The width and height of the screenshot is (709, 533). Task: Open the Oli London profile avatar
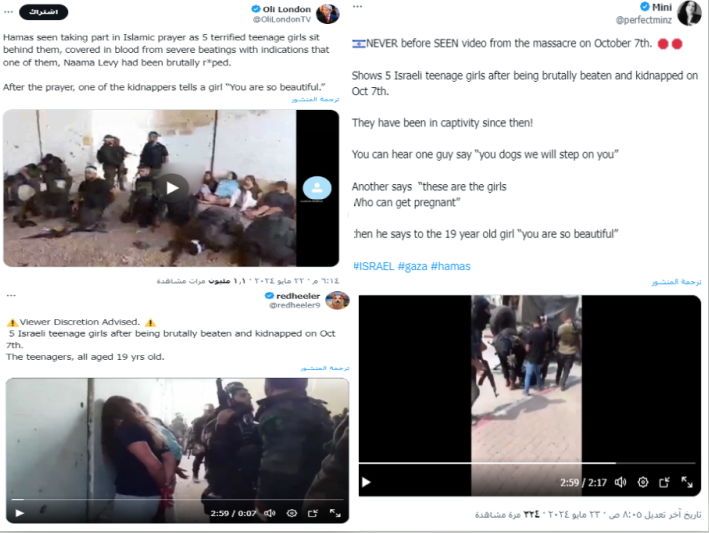tap(327, 14)
